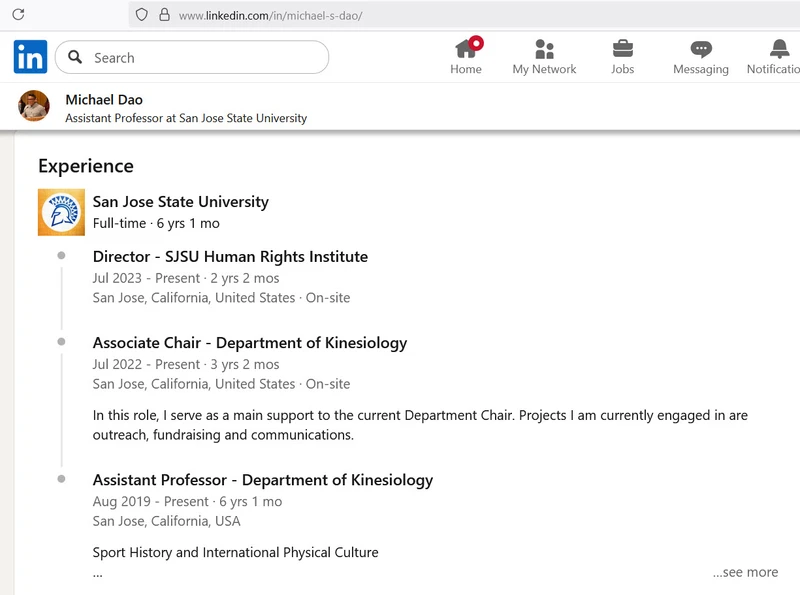Go to Home feed icon
This screenshot has height=595, width=800.
(468, 48)
